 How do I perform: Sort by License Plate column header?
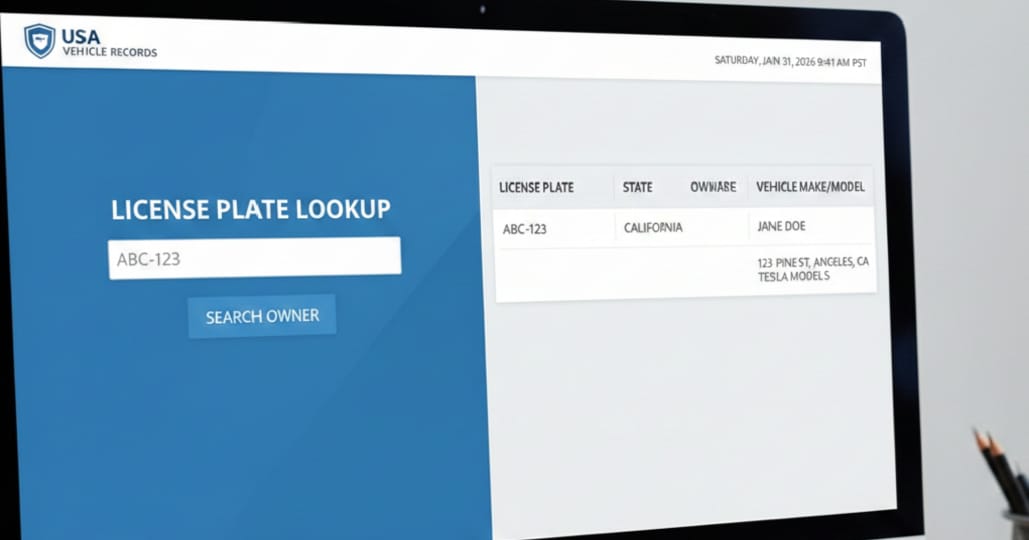tap(536, 187)
